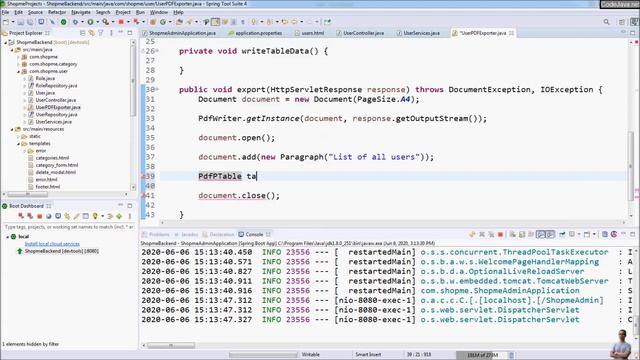Viewport: 640px width, 360px height.
Task: Open the Boot Dashboard lightbulb dropdown arrow
Action: [103, 216]
